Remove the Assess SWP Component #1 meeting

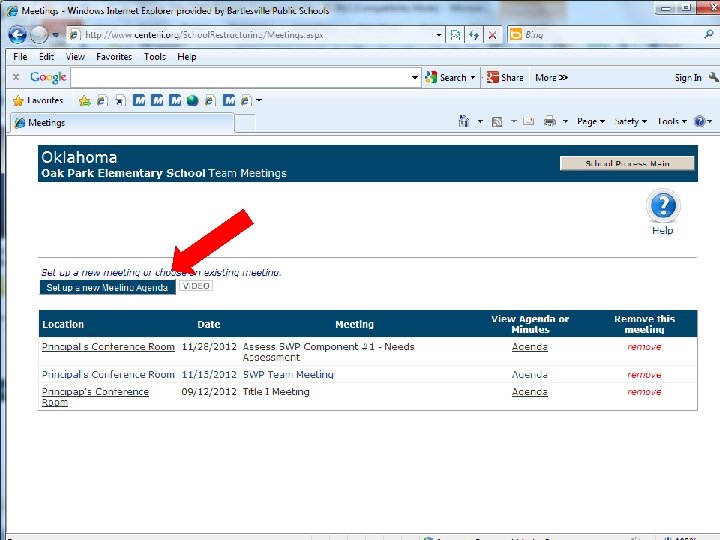644,347
